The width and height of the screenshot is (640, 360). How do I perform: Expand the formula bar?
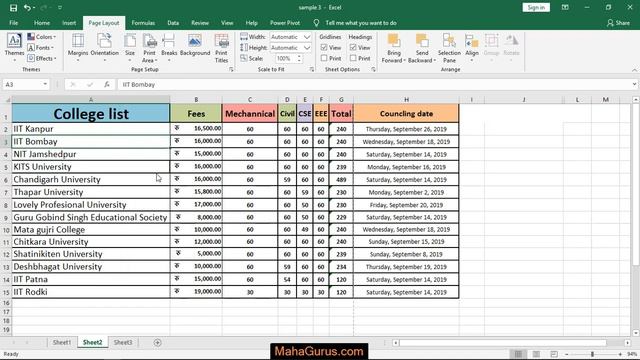pos(634,84)
